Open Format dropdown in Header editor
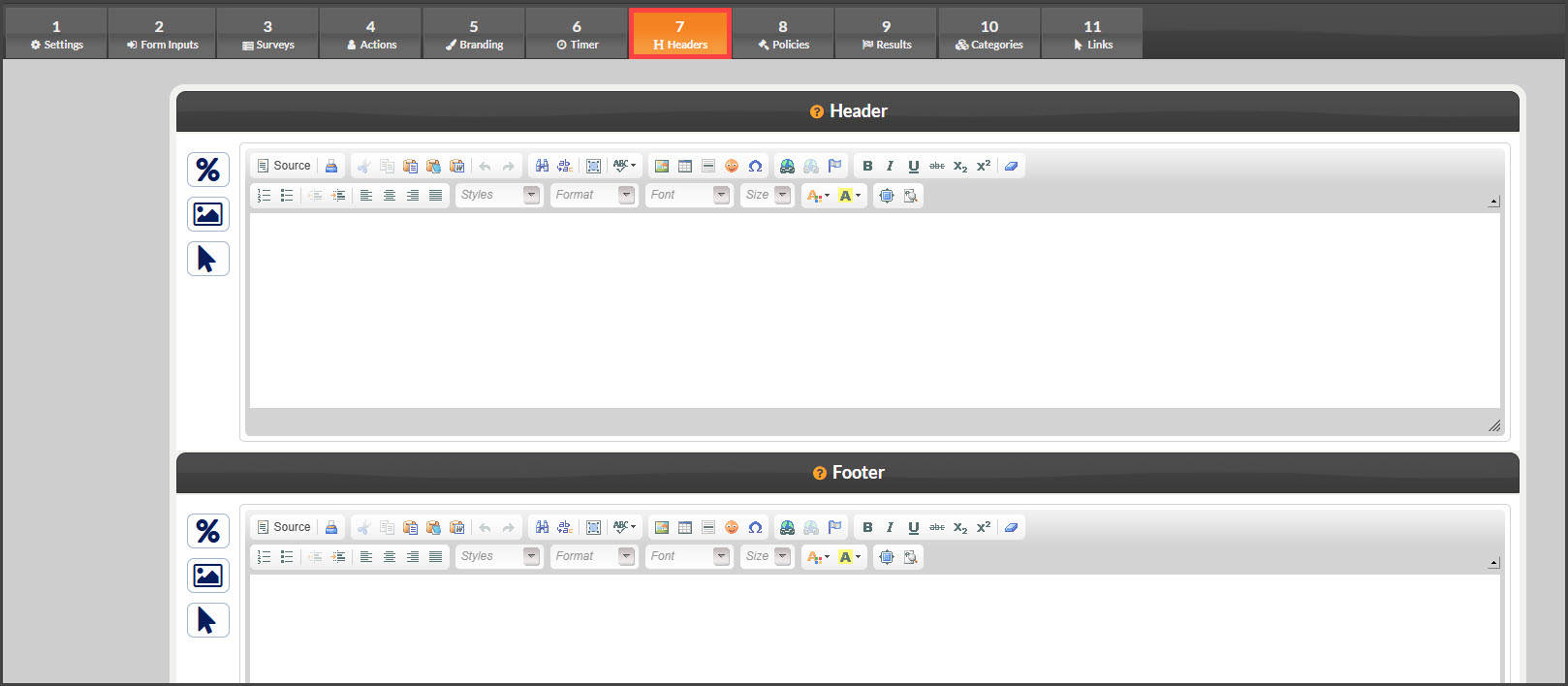The width and height of the screenshot is (1568, 686). 593,195
